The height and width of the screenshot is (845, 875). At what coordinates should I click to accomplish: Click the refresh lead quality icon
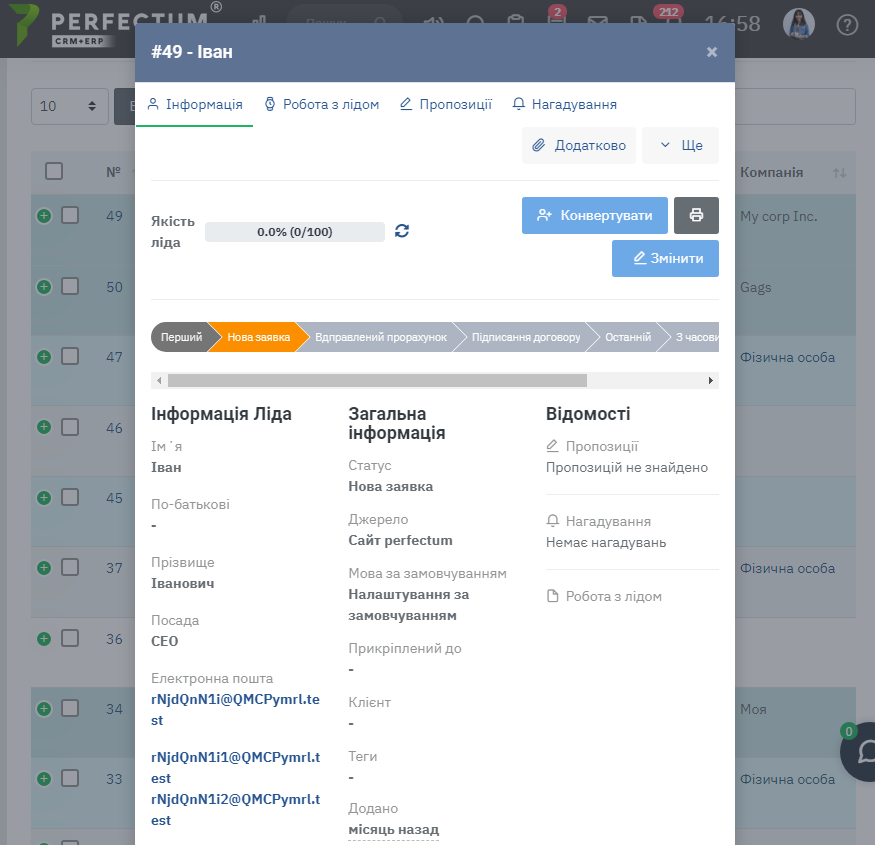[x=402, y=231]
